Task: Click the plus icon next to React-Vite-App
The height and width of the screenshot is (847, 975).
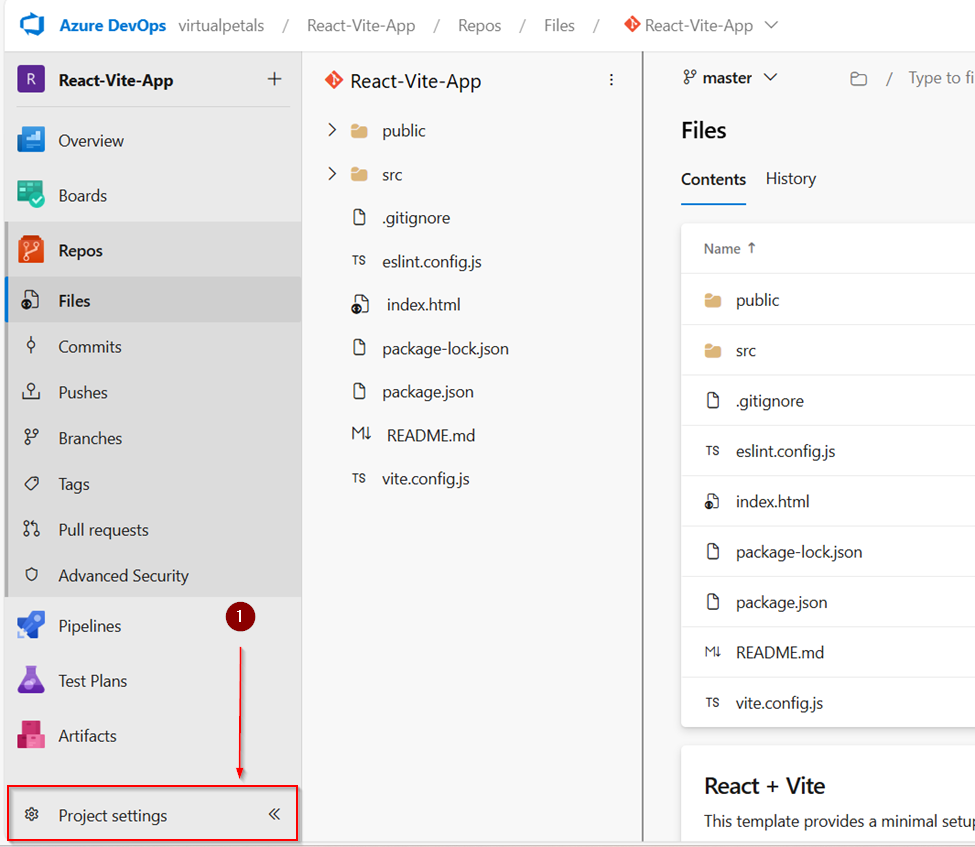Action: [274, 79]
